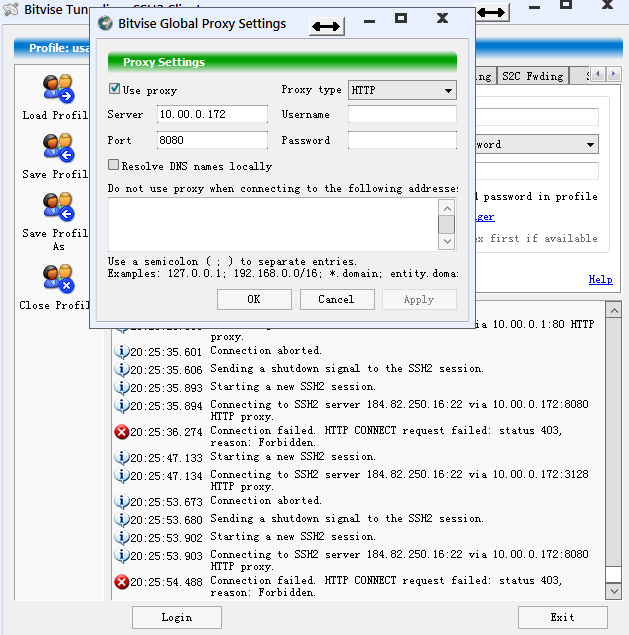The image size is (629, 635).
Task: Click the info icon on the 20:25:53.673 log entry
Action: pyautogui.click(x=122, y=502)
